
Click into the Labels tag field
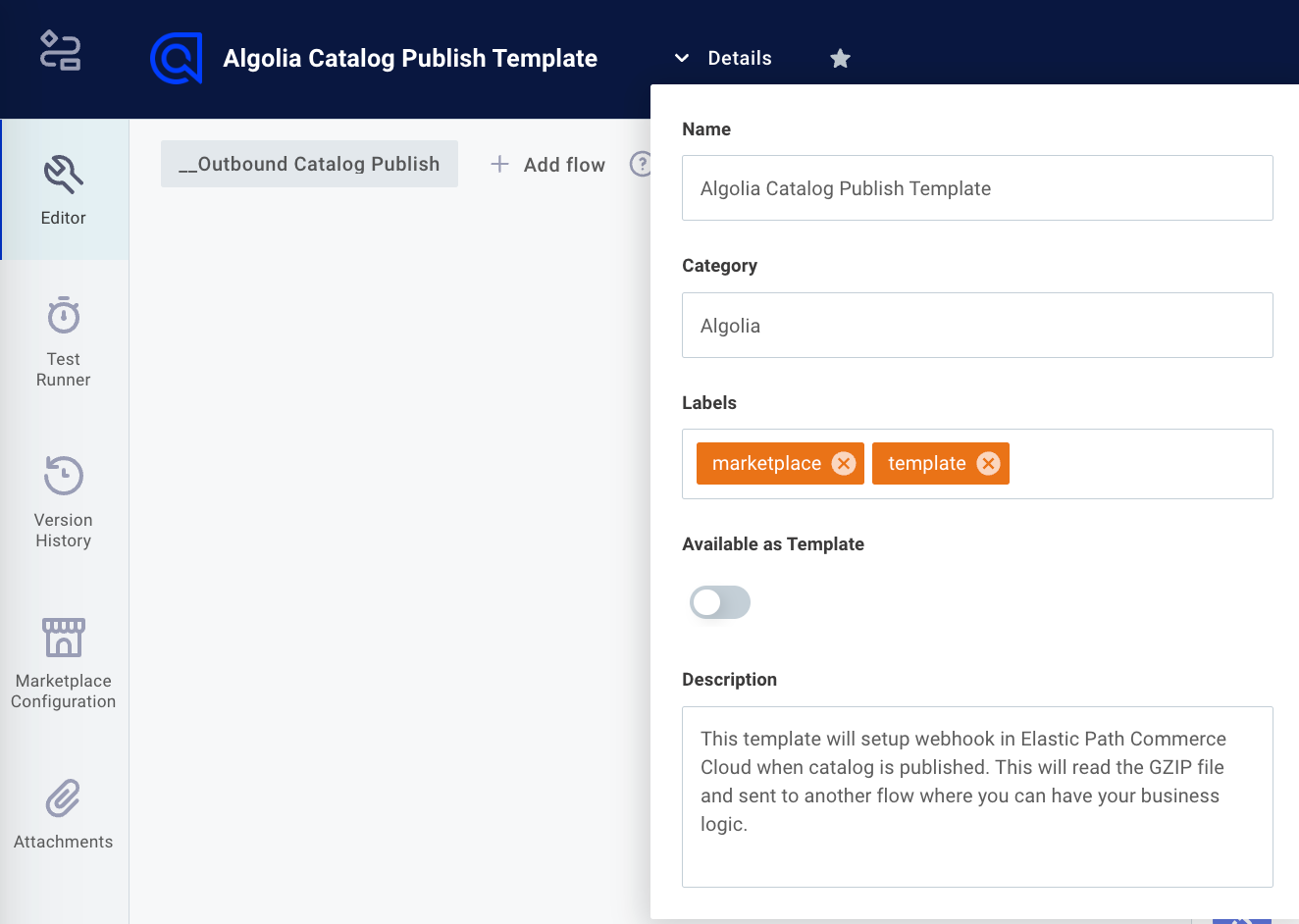(1138, 464)
